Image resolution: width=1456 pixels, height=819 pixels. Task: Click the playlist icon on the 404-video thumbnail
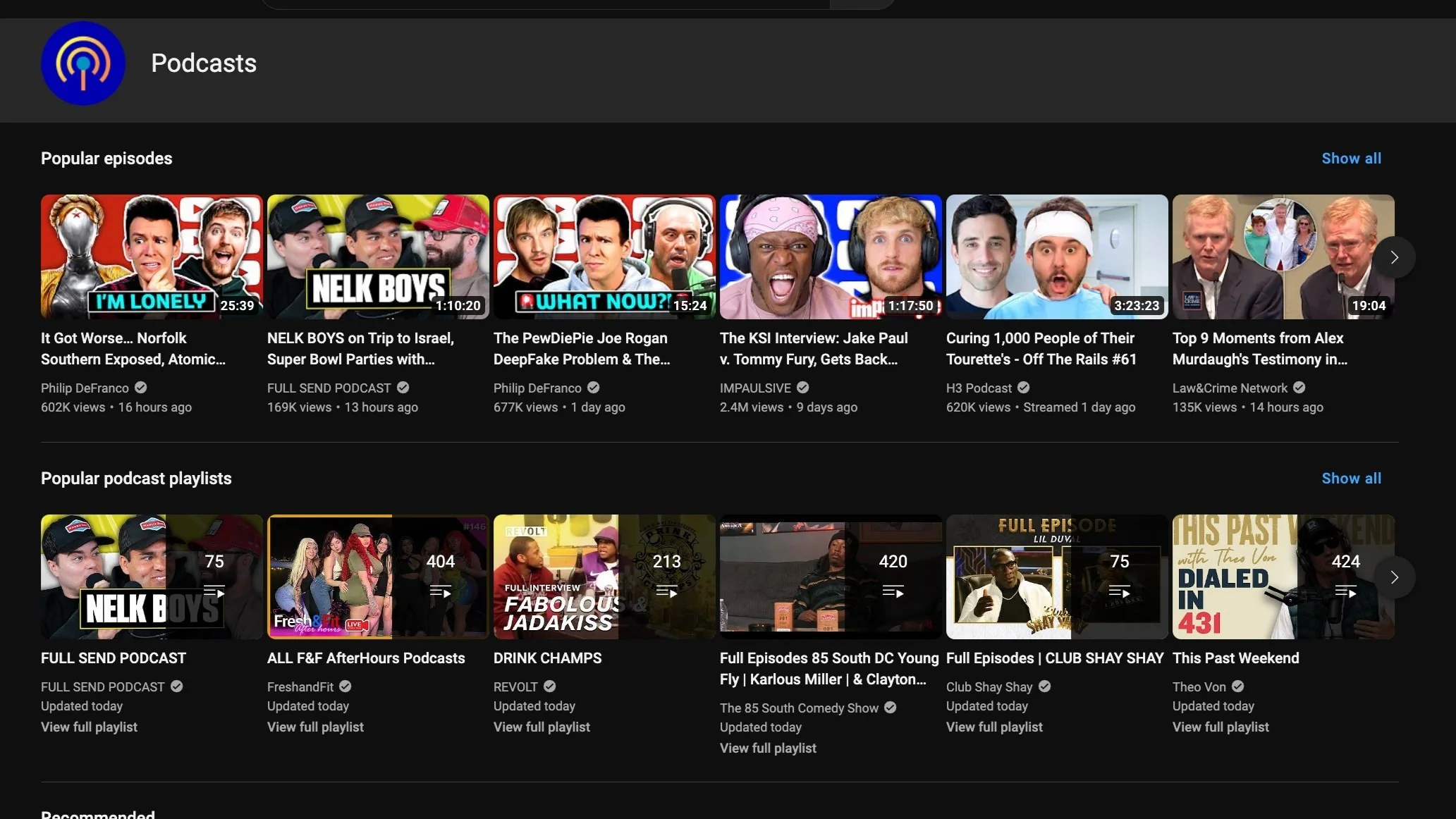tap(441, 592)
